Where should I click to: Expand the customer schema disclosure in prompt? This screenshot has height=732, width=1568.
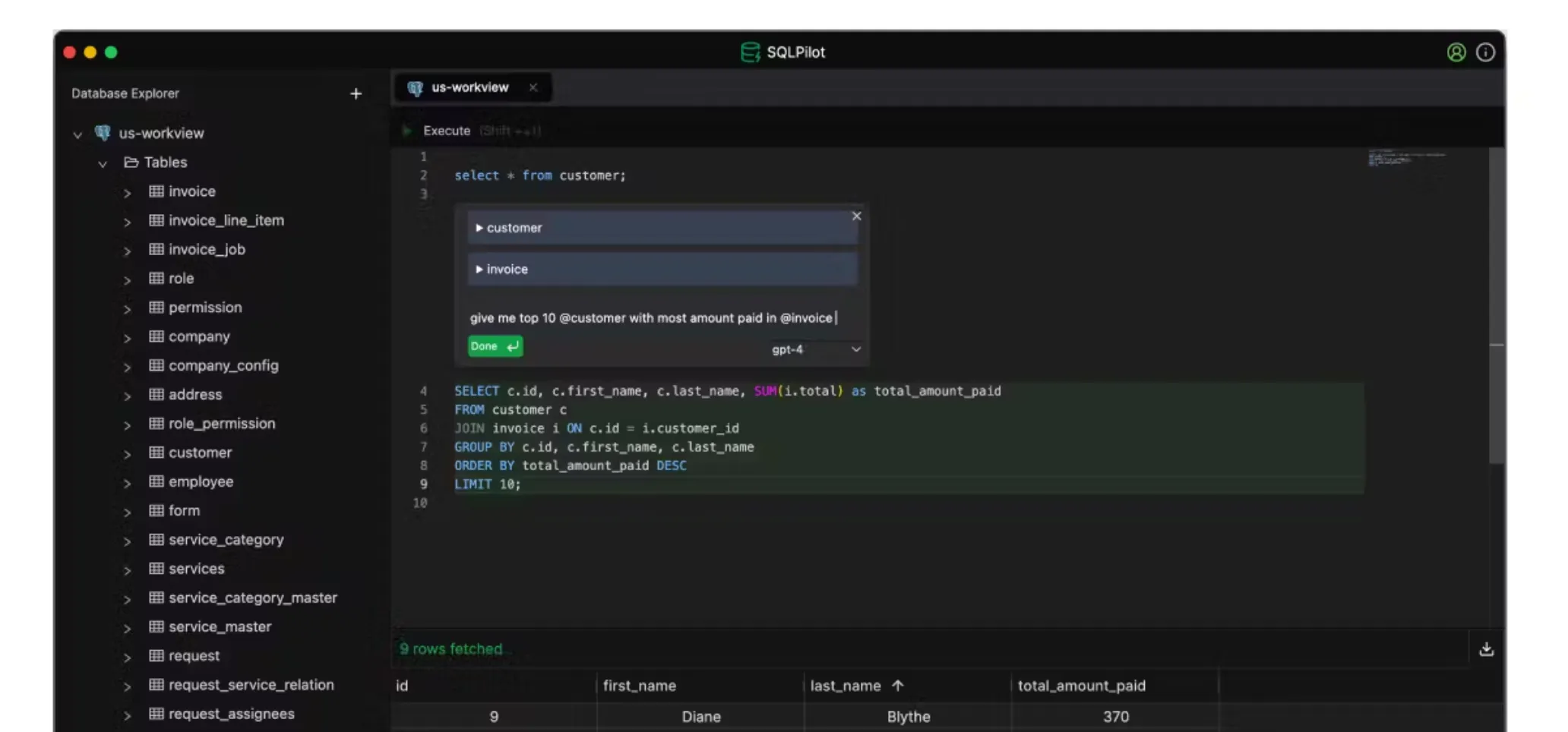tap(479, 228)
